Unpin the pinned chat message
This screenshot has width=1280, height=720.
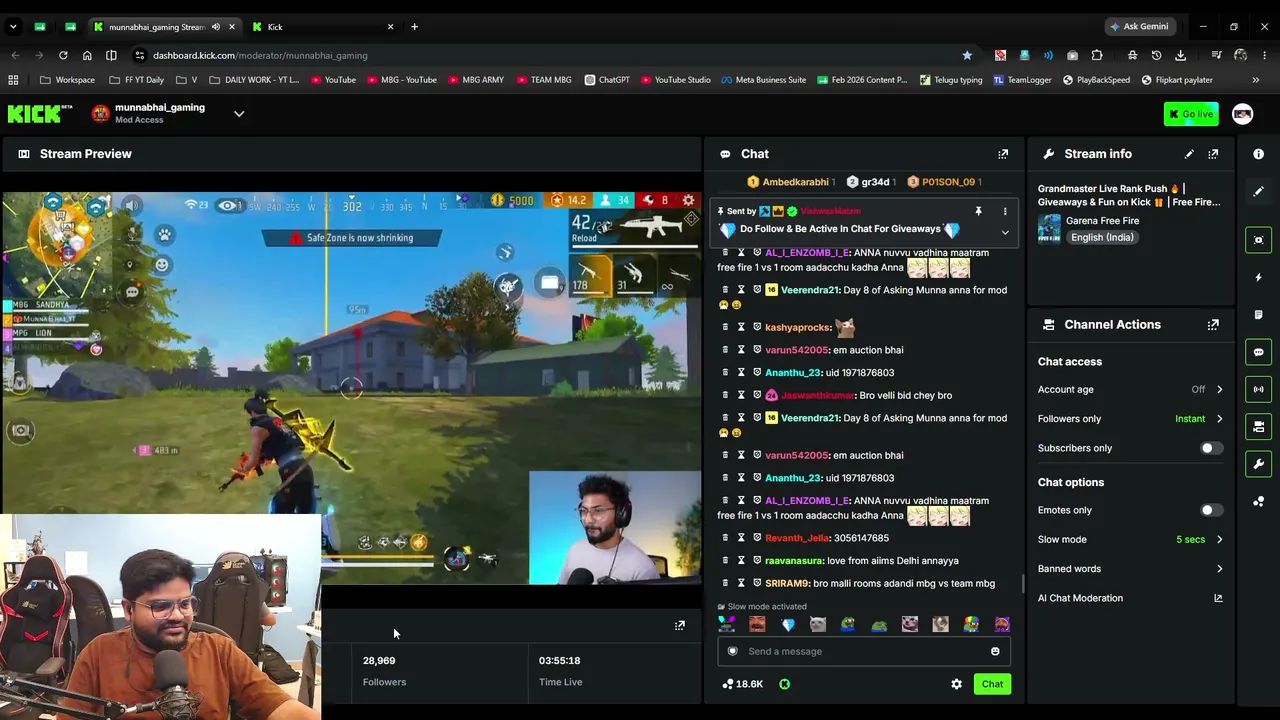[x=978, y=211]
